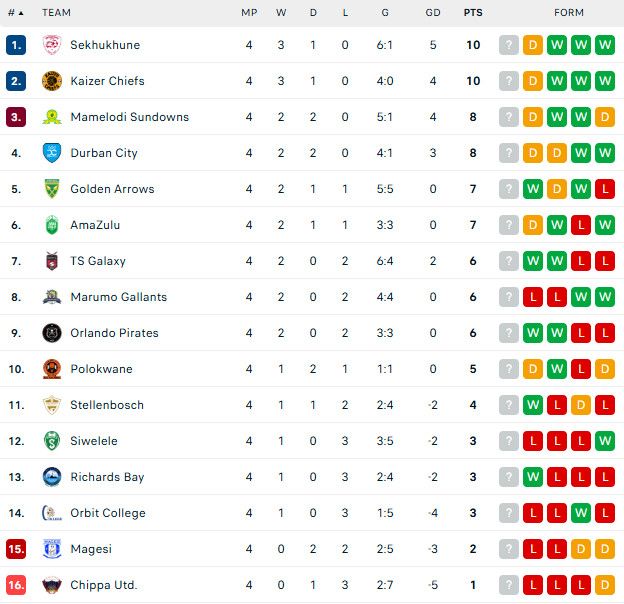The width and height of the screenshot is (624, 604).
Task: Sort standings by GD column header
Action: point(433,13)
